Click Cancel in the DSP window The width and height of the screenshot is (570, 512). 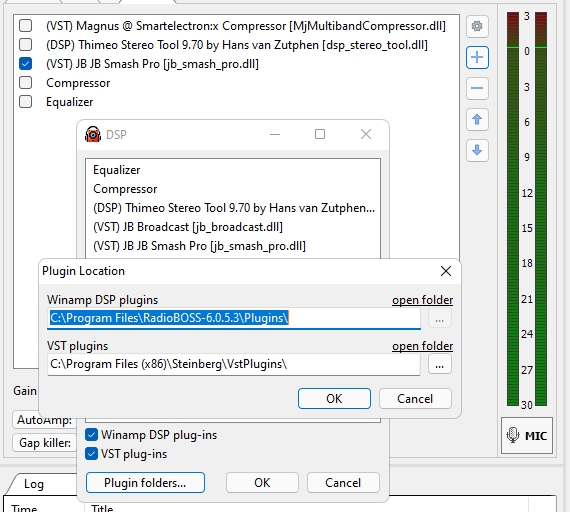[343, 483]
